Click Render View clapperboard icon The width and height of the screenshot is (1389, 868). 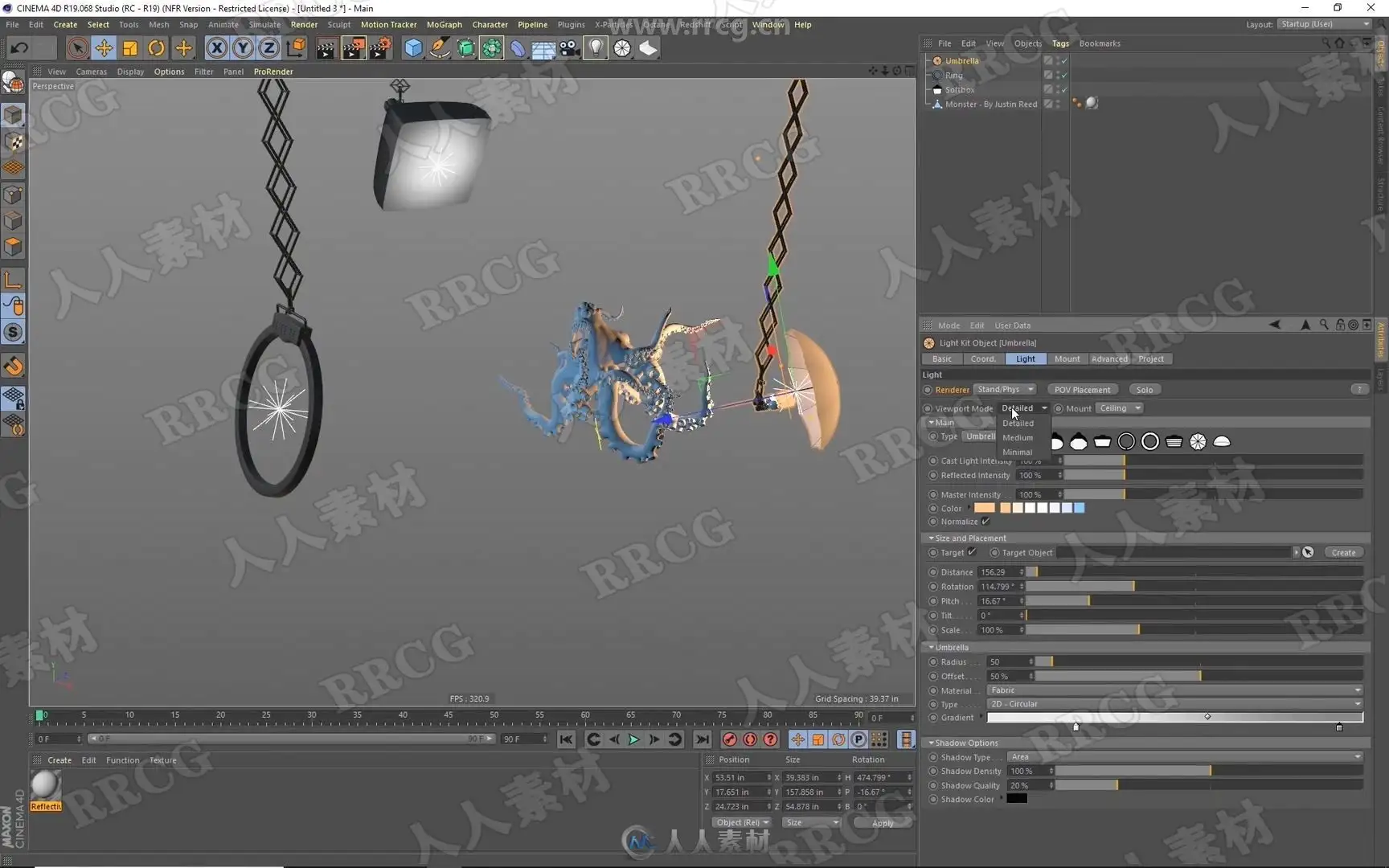point(326,48)
